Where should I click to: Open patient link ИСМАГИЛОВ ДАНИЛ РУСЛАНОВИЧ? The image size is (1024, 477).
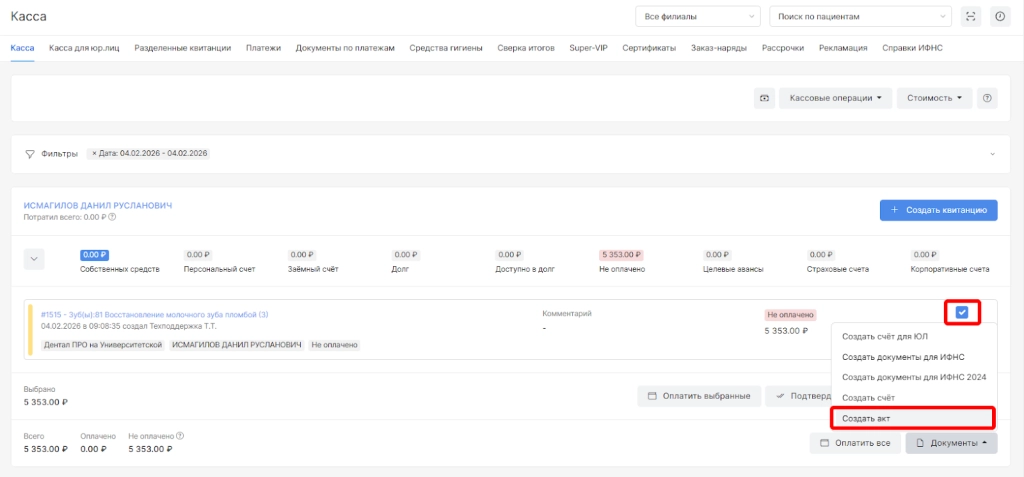coord(98,205)
